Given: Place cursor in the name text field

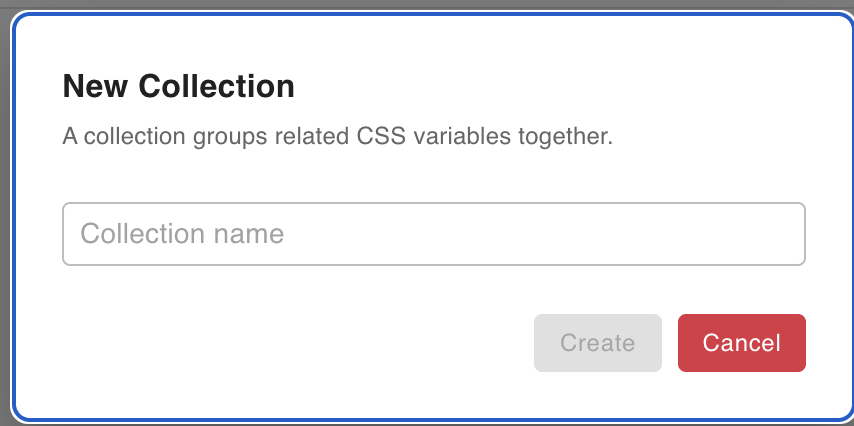Looking at the screenshot, I should (433, 234).
